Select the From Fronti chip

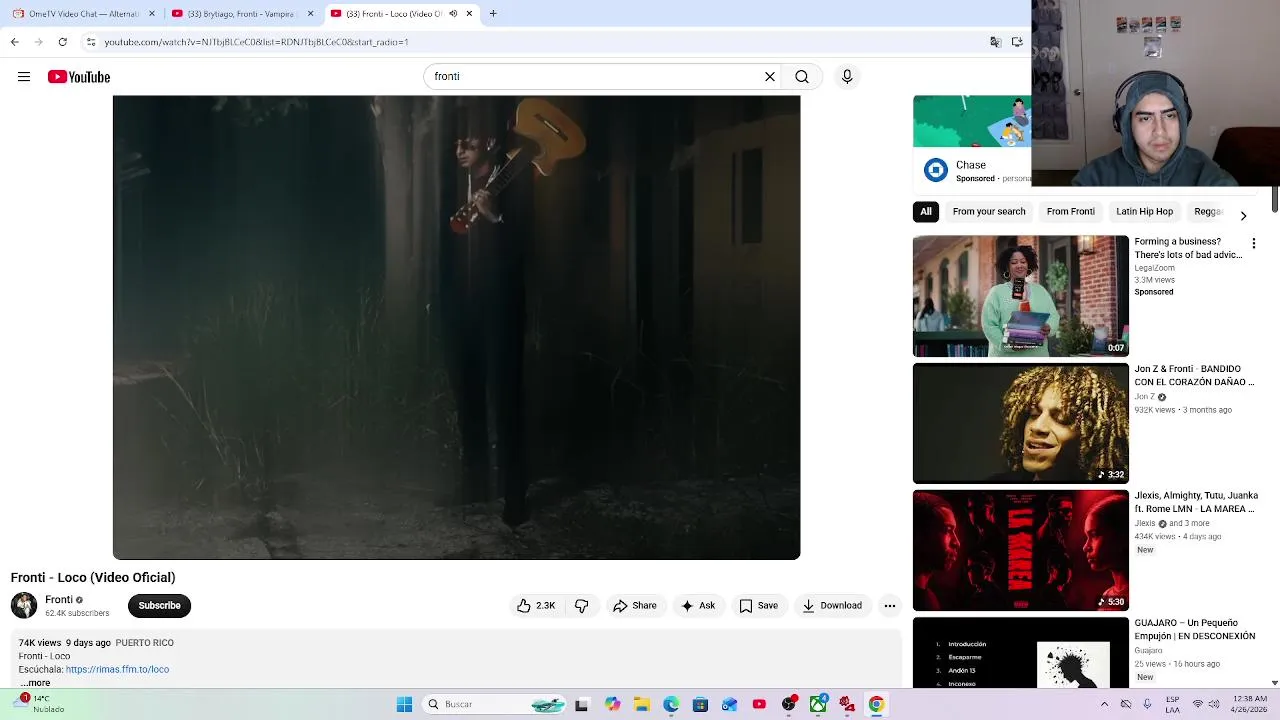(x=1071, y=211)
